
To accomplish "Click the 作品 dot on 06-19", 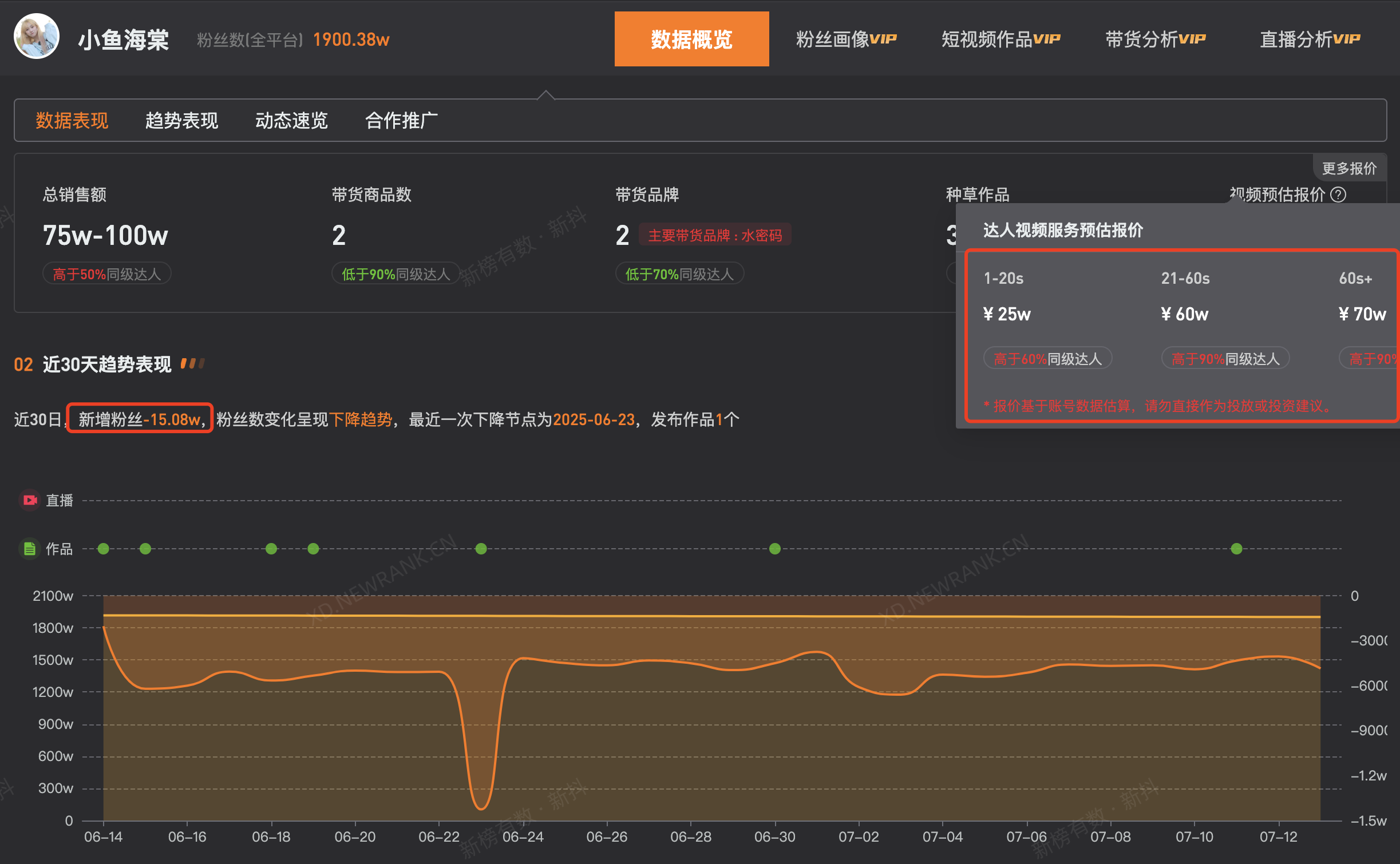I will pos(313,549).
